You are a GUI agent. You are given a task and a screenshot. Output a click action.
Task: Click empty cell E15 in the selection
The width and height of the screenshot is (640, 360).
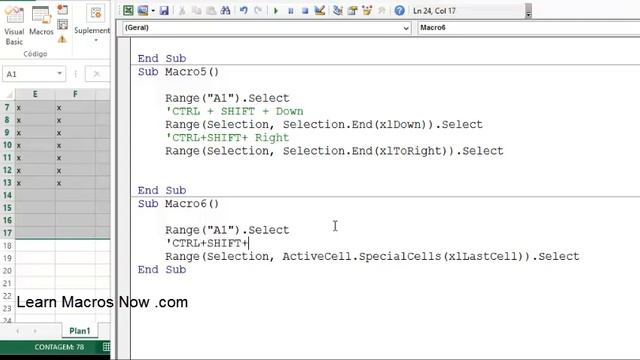pyautogui.click(x=35, y=208)
